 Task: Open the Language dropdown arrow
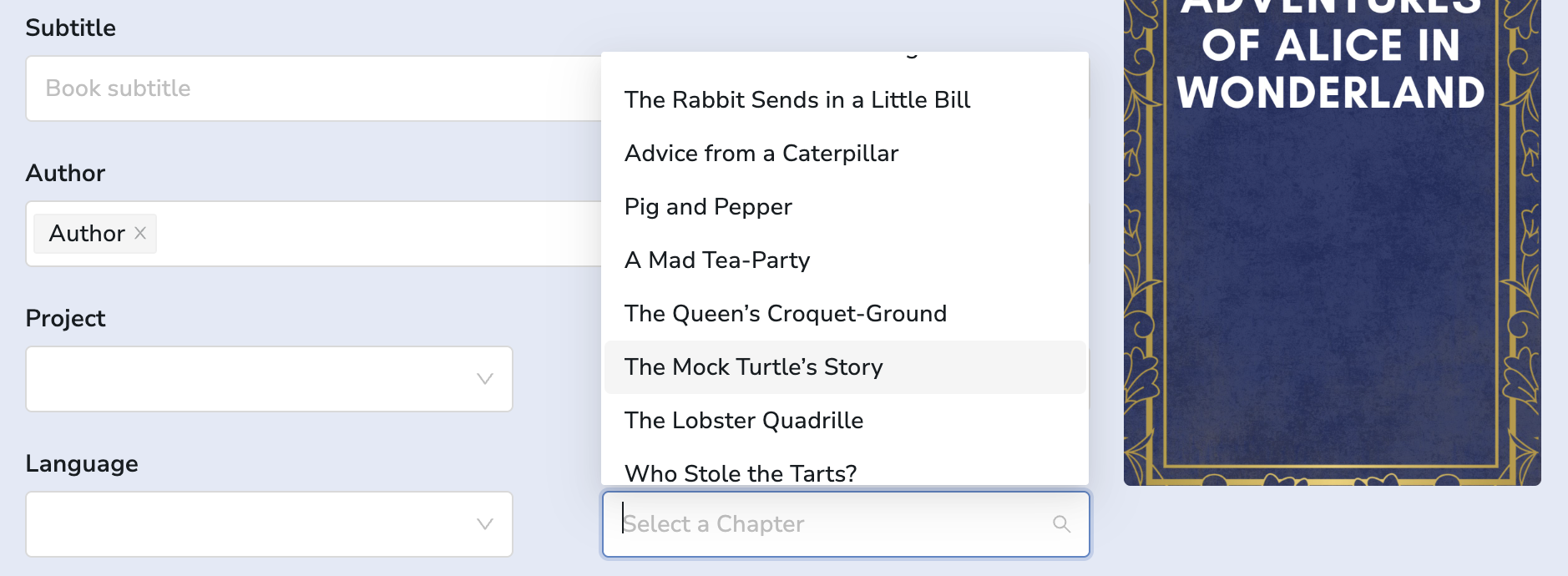(x=484, y=524)
